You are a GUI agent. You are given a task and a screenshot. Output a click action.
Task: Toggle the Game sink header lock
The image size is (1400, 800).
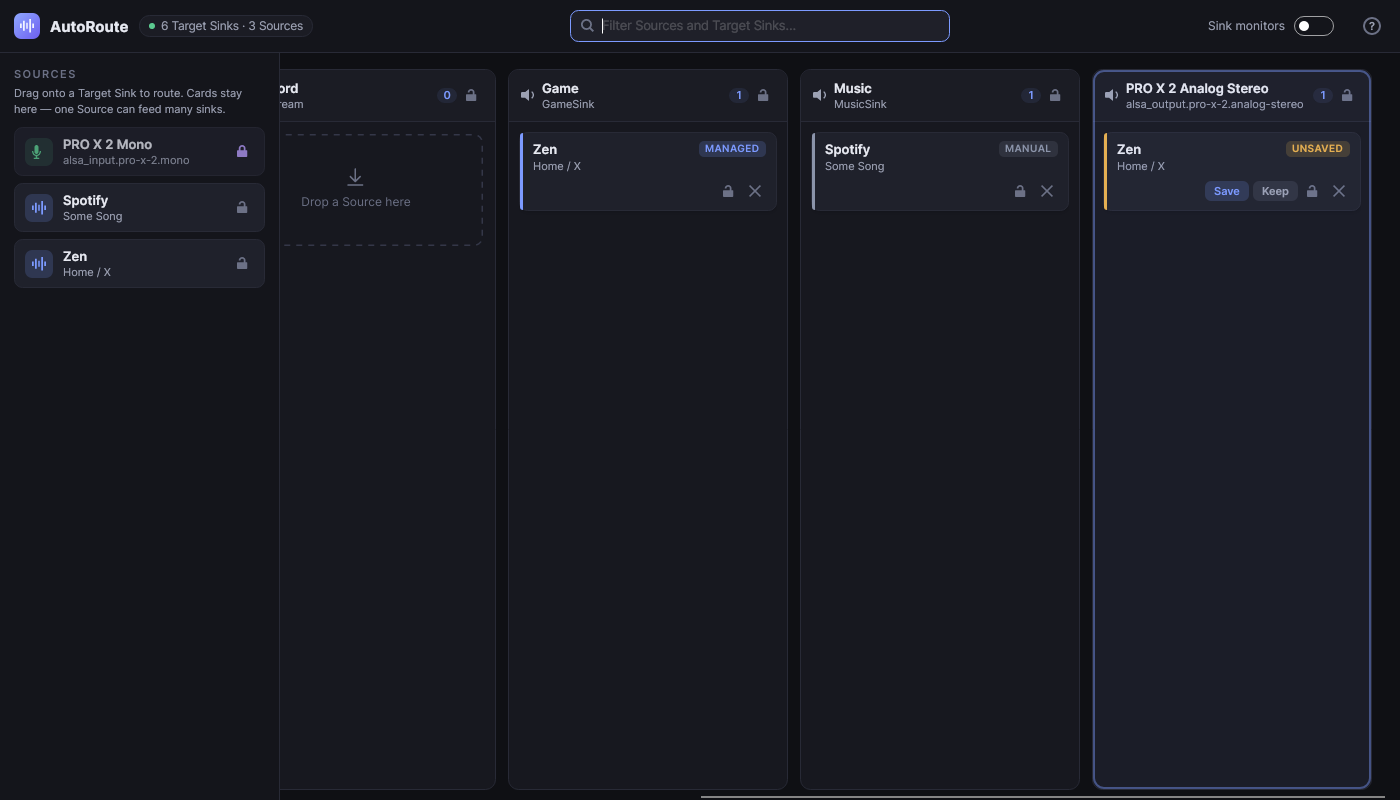click(x=763, y=96)
